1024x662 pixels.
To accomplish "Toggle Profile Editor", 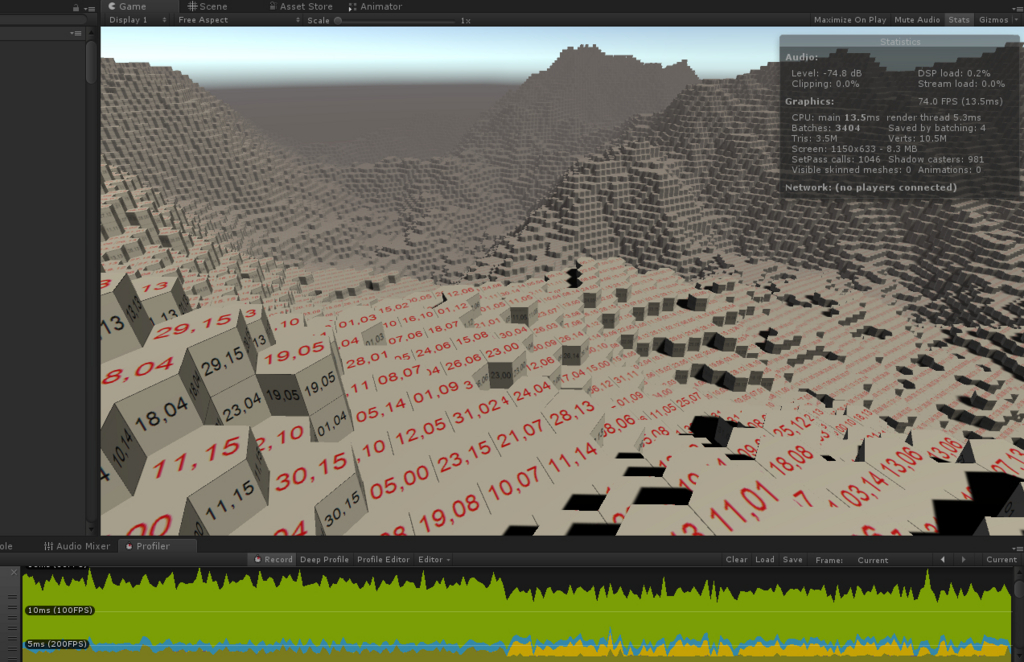I will pos(383,560).
